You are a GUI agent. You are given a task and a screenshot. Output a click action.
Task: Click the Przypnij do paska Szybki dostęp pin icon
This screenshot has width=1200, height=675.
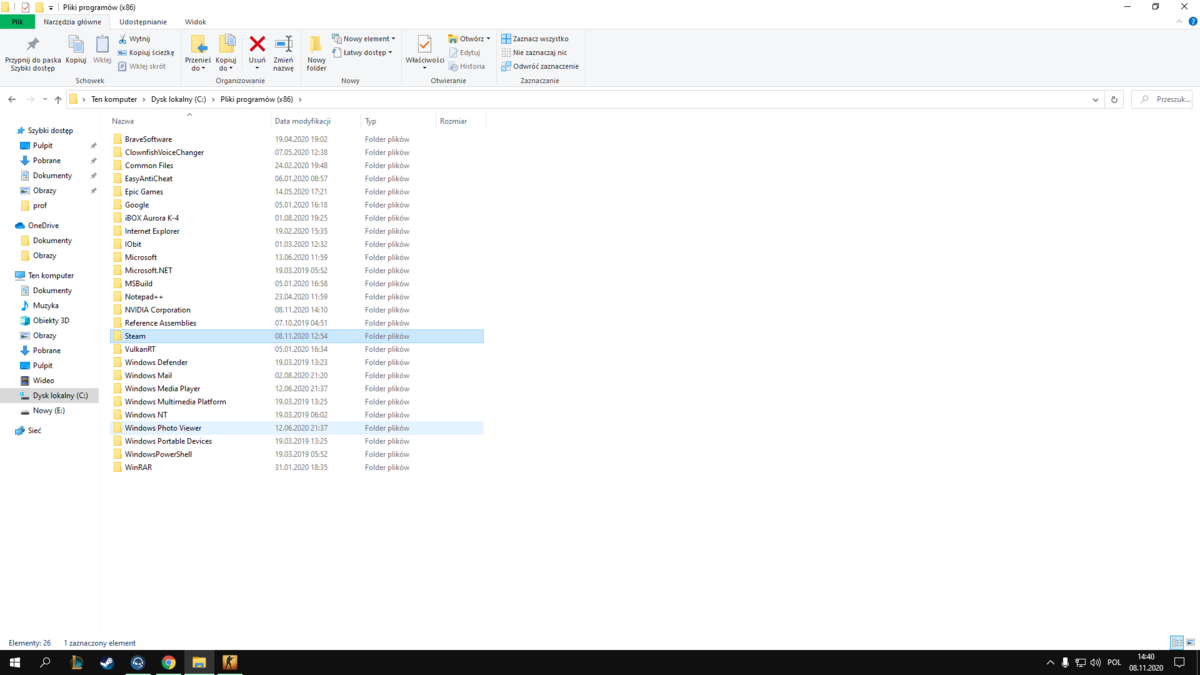32,44
